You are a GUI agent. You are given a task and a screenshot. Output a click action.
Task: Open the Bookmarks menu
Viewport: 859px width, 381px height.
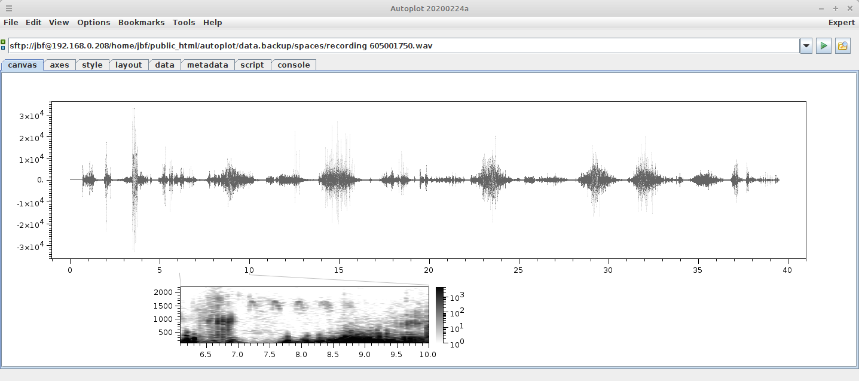(x=141, y=22)
